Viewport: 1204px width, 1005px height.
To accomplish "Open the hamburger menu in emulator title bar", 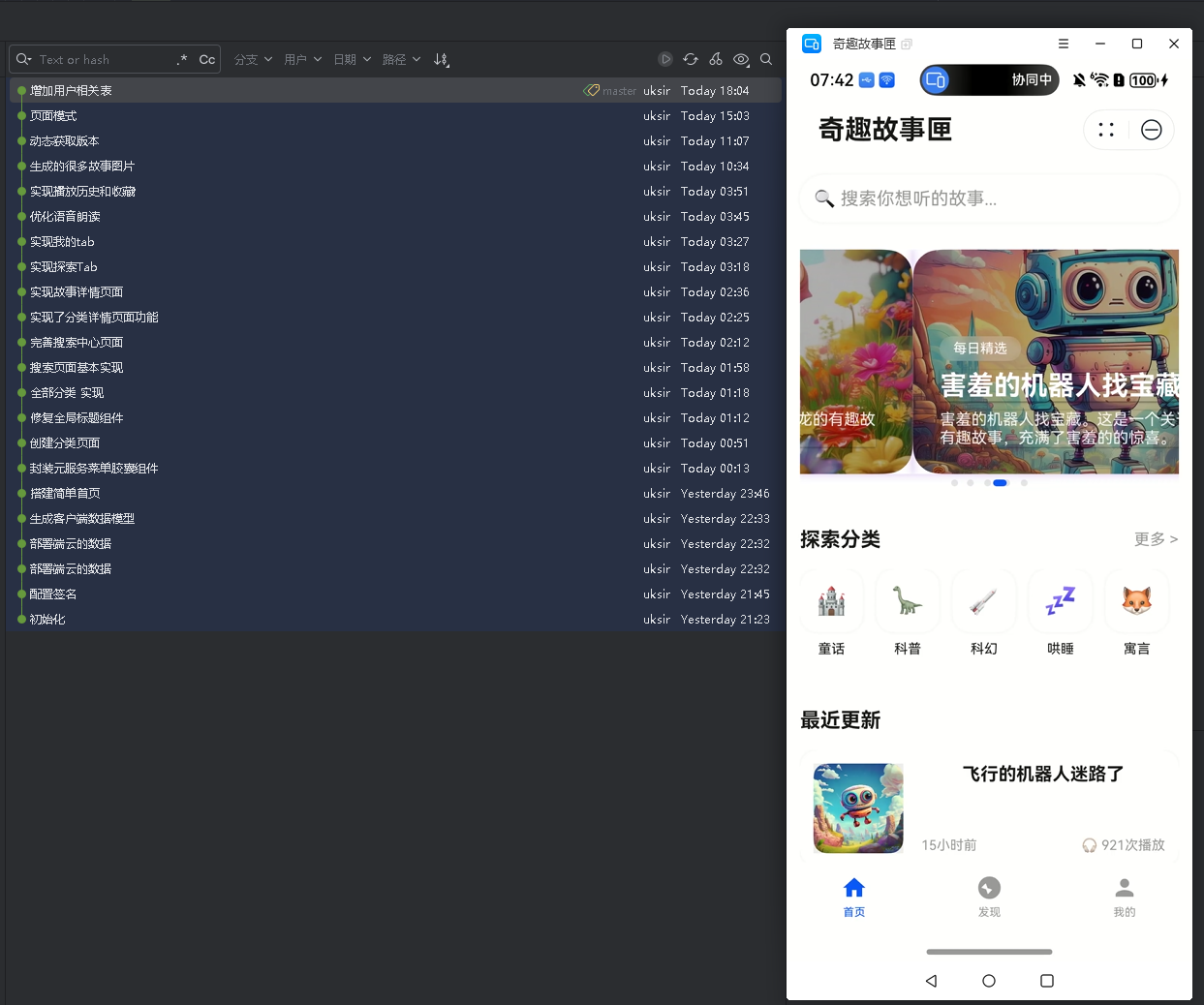I will 1064,44.
